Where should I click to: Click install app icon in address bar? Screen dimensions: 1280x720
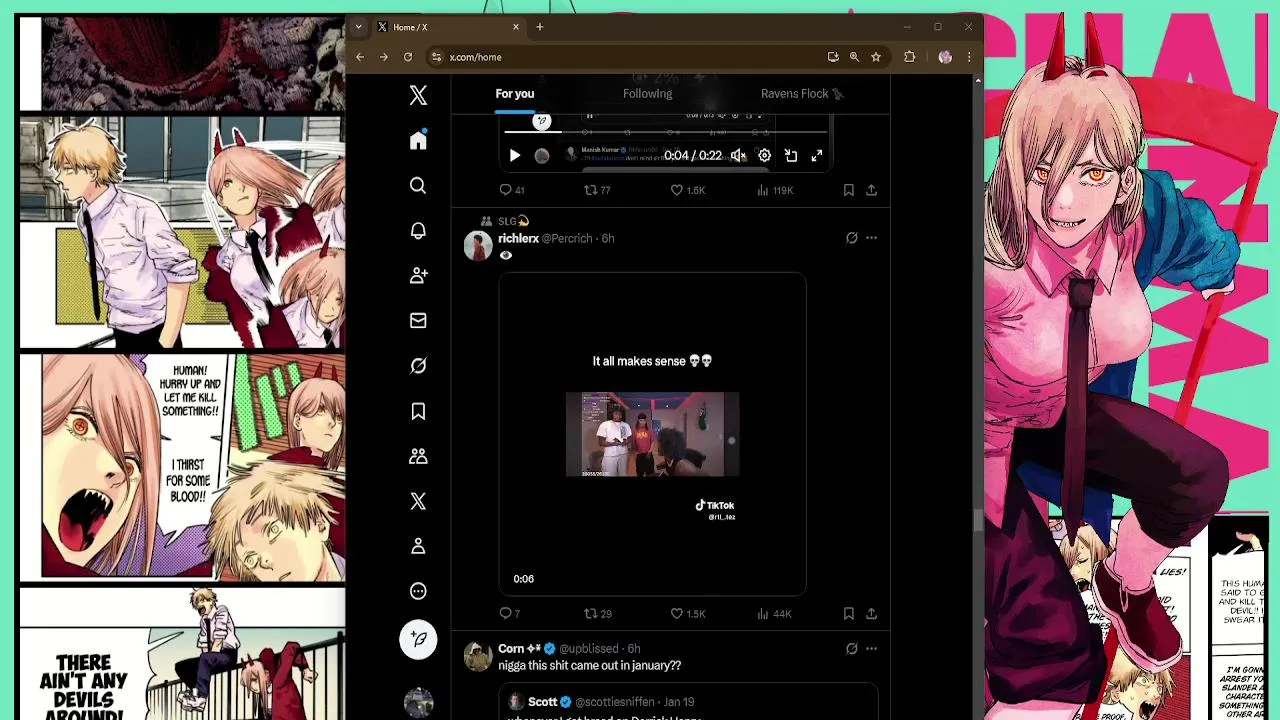833,57
